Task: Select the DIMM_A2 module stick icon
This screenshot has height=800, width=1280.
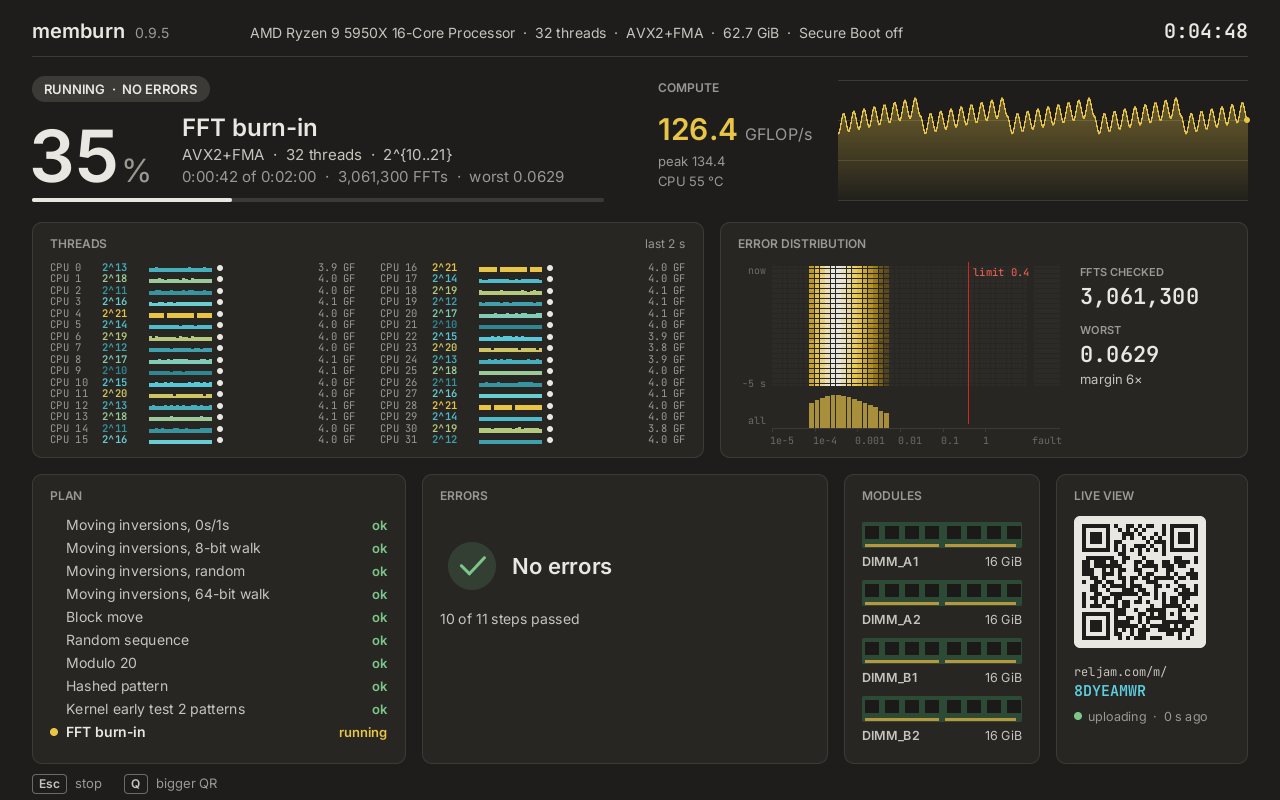Action: point(942,593)
